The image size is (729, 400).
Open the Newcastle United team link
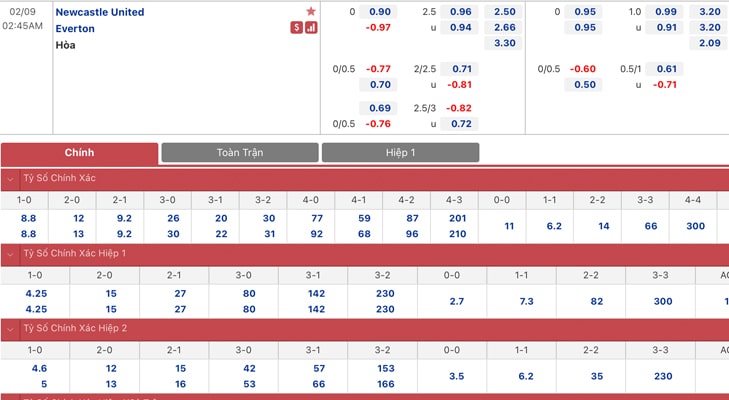100,12
